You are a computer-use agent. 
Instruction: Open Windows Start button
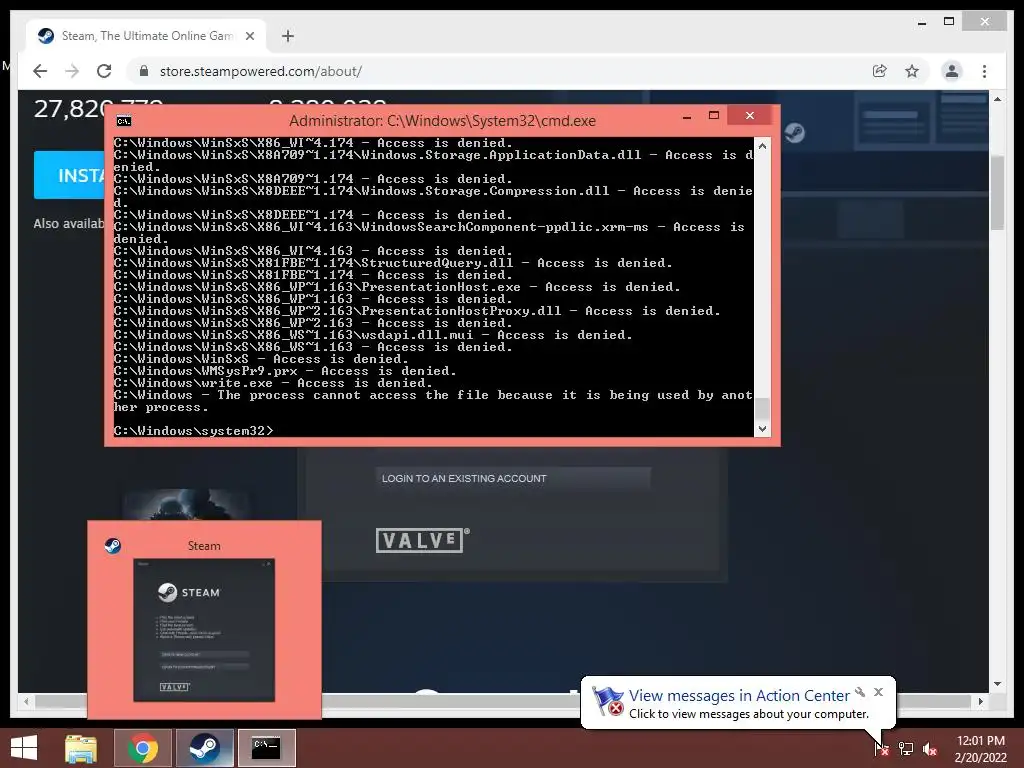coord(24,748)
